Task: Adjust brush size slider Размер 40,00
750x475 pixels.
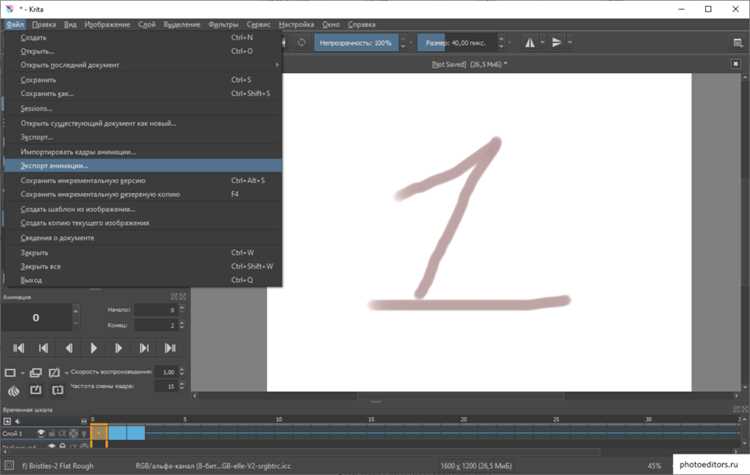Action: [x=457, y=43]
